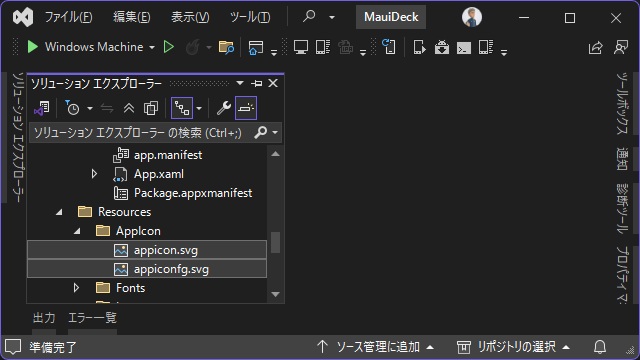640x360 pixels.
Task: Open the search options dropdown arrow in title bar
Action: point(332,18)
